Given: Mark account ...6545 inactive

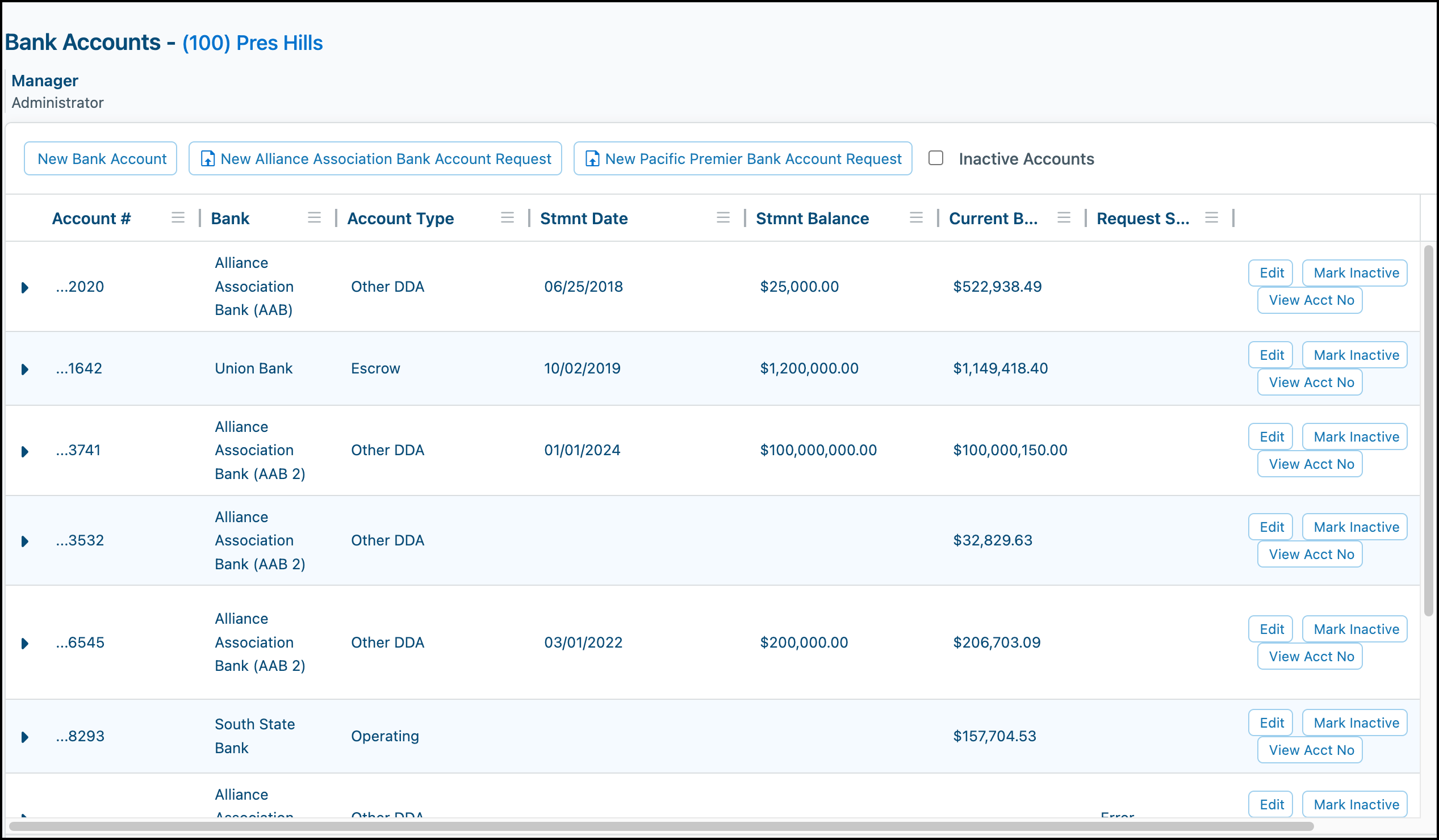Looking at the screenshot, I should (1354, 629).
